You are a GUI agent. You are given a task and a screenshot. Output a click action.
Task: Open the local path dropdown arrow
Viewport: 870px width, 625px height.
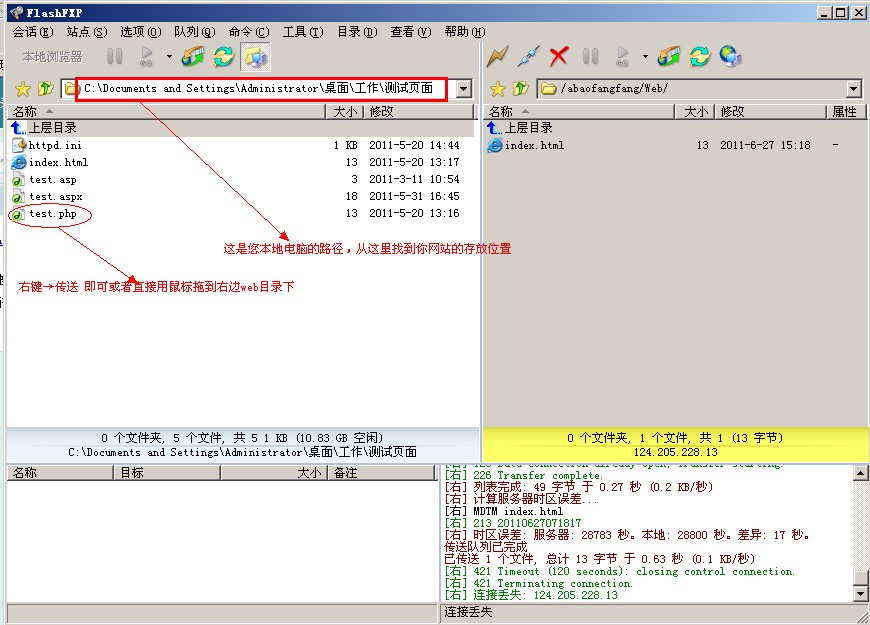coord(463,89)
